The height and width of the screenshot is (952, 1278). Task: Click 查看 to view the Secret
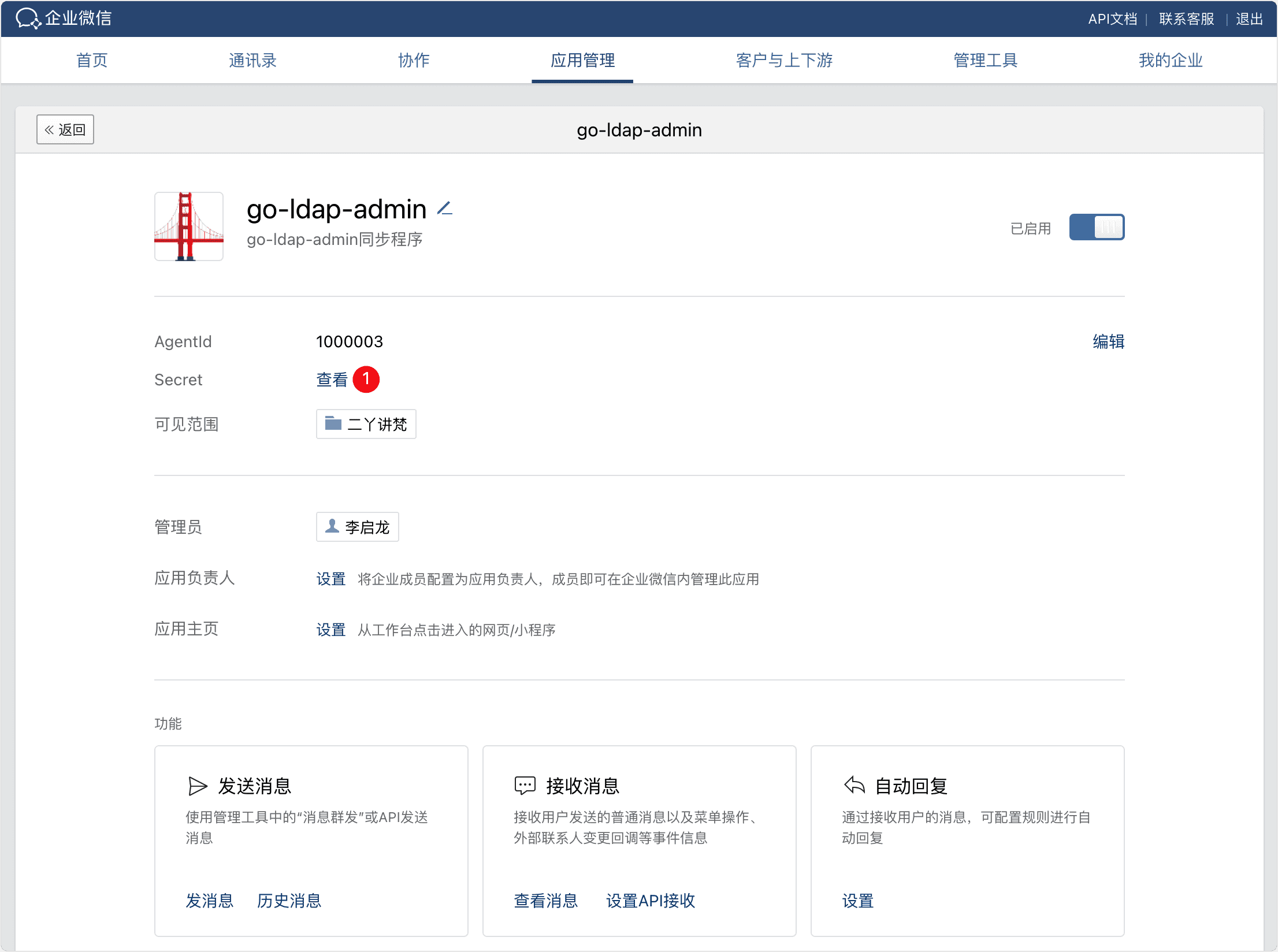pos(332,380)
